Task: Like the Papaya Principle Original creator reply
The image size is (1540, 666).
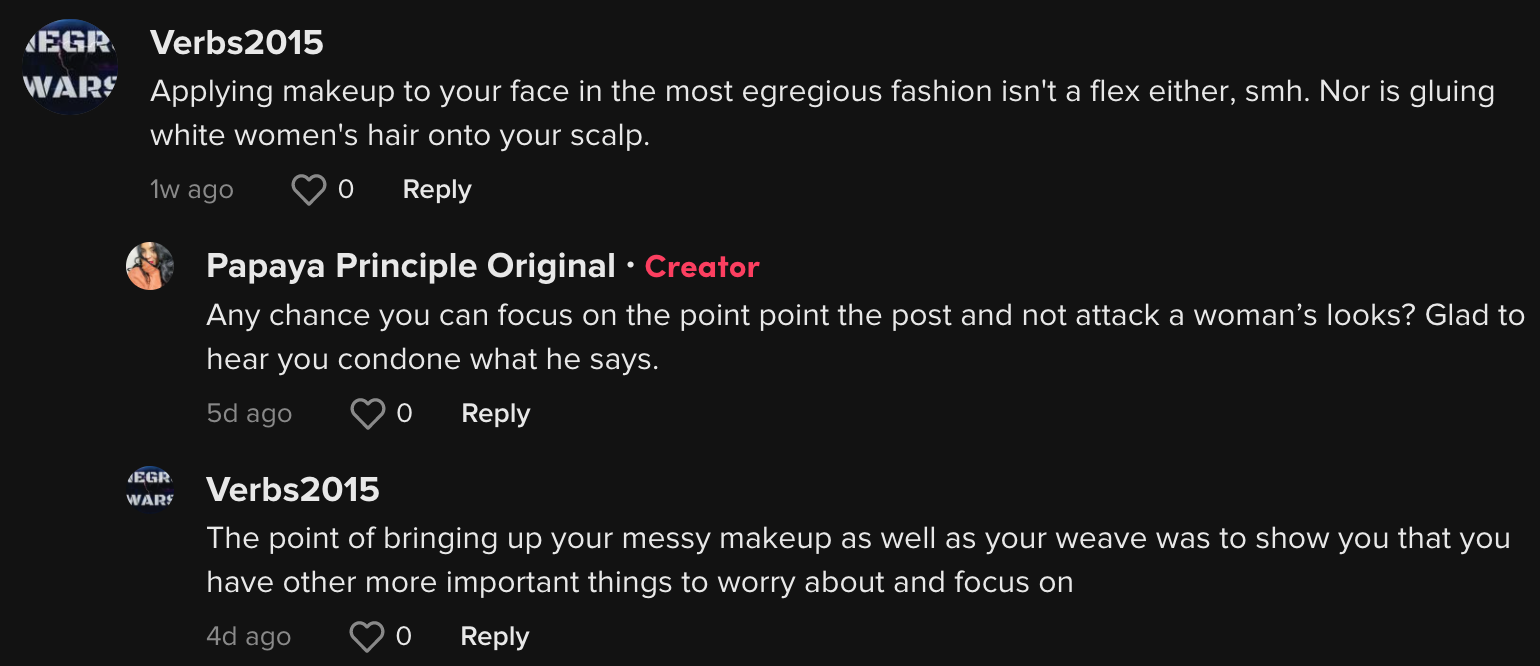Action: [368, 414]
